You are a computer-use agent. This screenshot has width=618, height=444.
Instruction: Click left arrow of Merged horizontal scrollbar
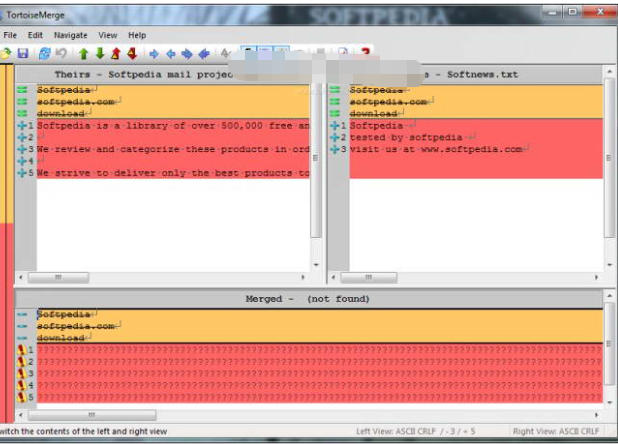coord(21,415)
